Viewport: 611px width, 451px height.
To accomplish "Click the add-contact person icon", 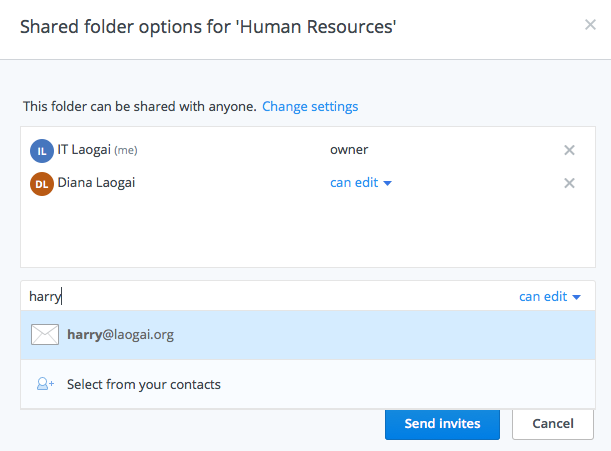I will (45, 384).
